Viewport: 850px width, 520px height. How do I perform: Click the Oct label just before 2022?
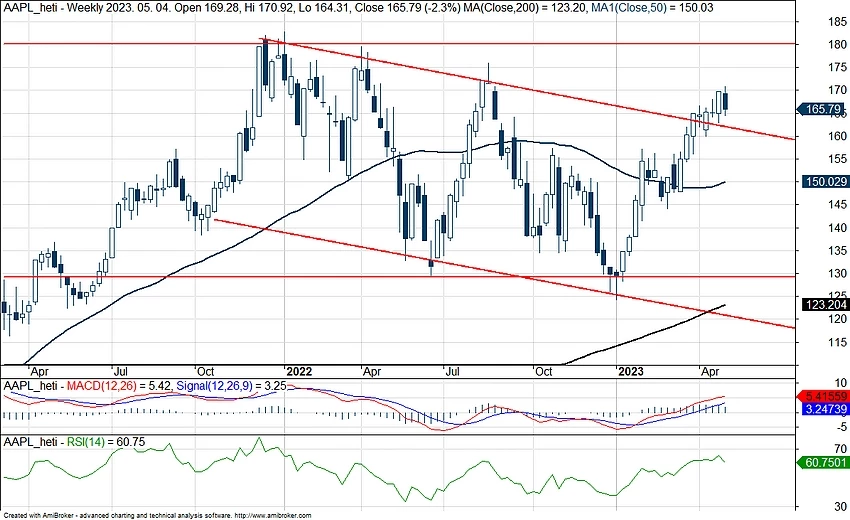tap(205, 371)
